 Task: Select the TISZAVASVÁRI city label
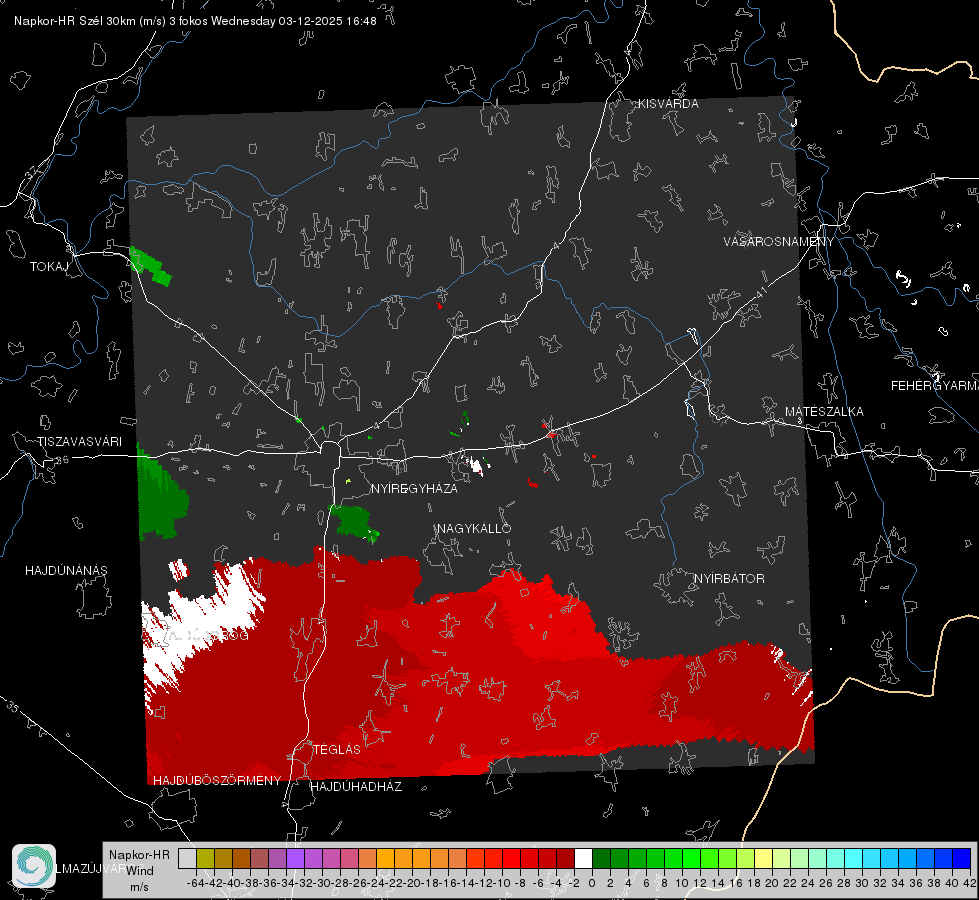79,442
